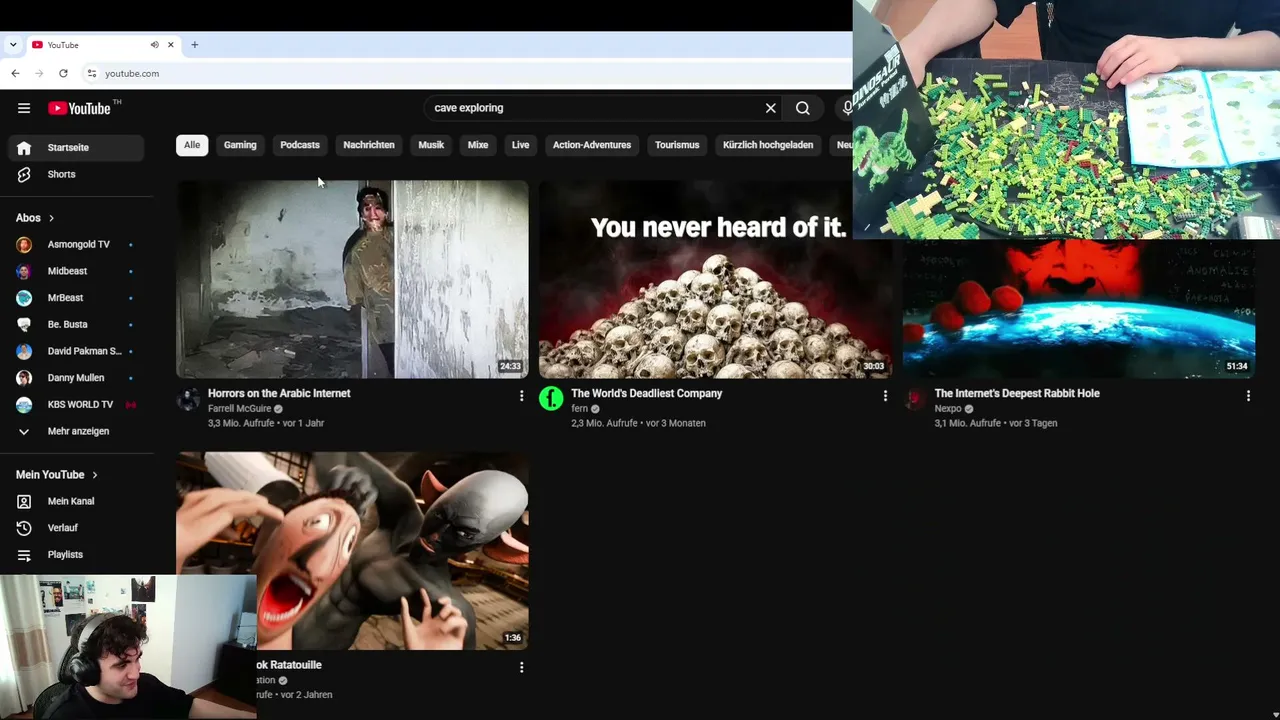Play the skull pile video thumbnail

pos(715,279)
